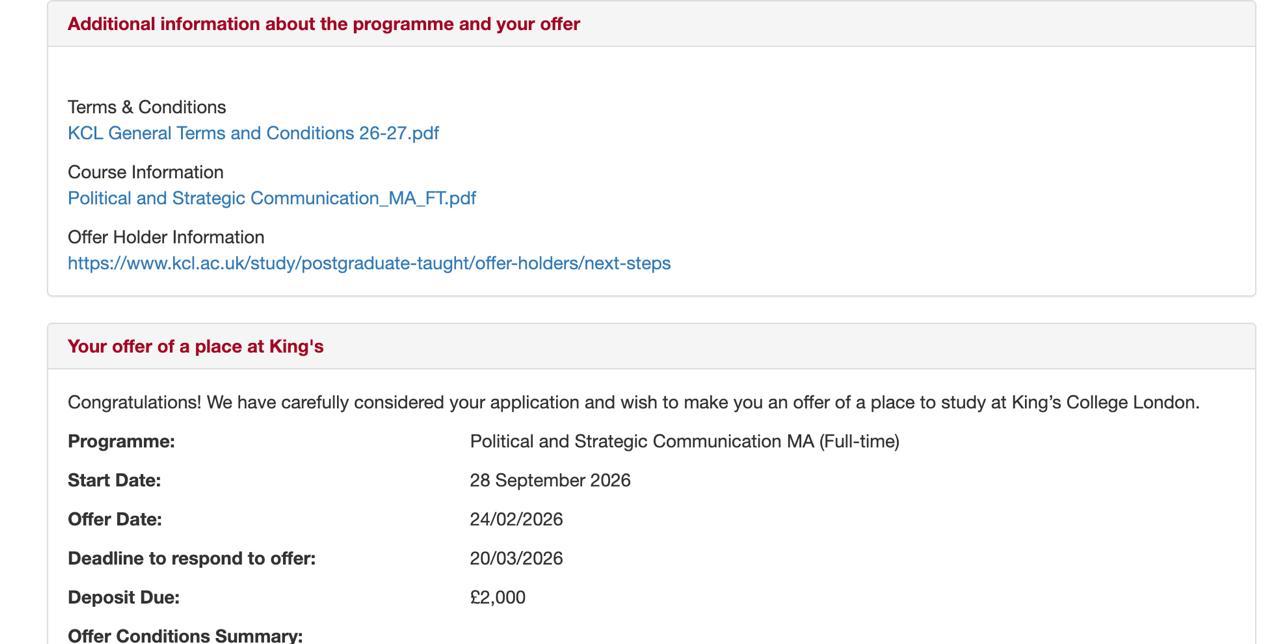Click the 'Deadline to respond to offer:' label
The height and width of the screenshot is (644, 1280).
(192, 558)
